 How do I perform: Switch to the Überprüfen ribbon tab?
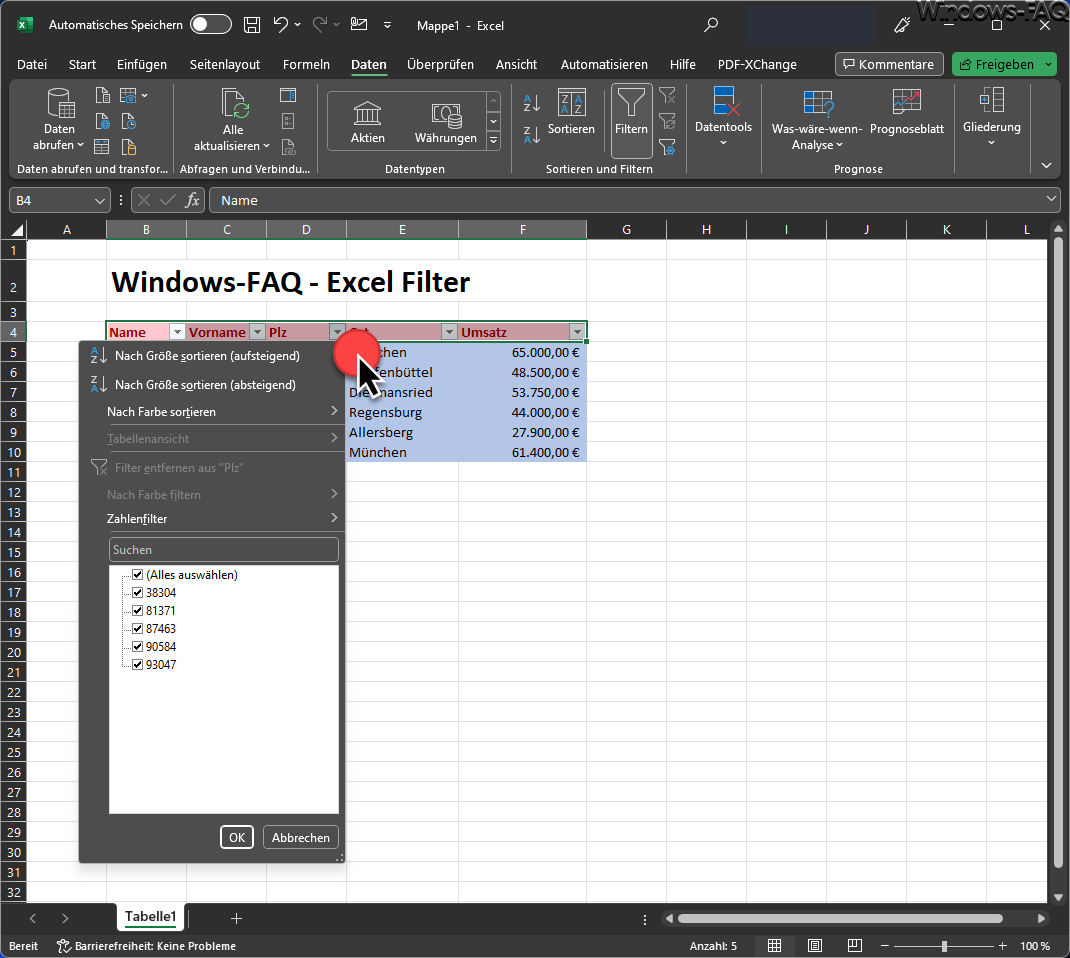coord(440,64)
